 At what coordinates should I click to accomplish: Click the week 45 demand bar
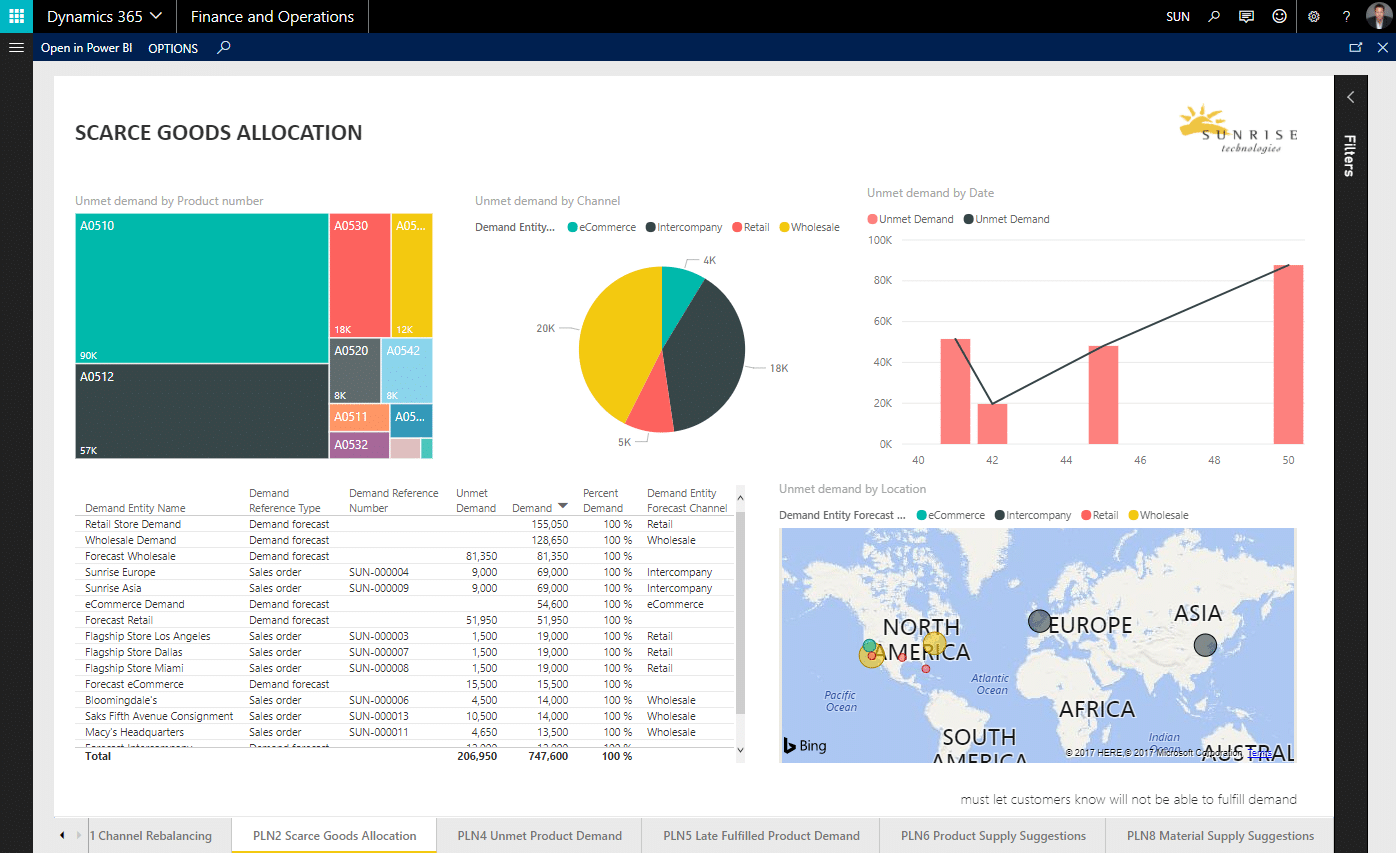[x=1103, y=394]
